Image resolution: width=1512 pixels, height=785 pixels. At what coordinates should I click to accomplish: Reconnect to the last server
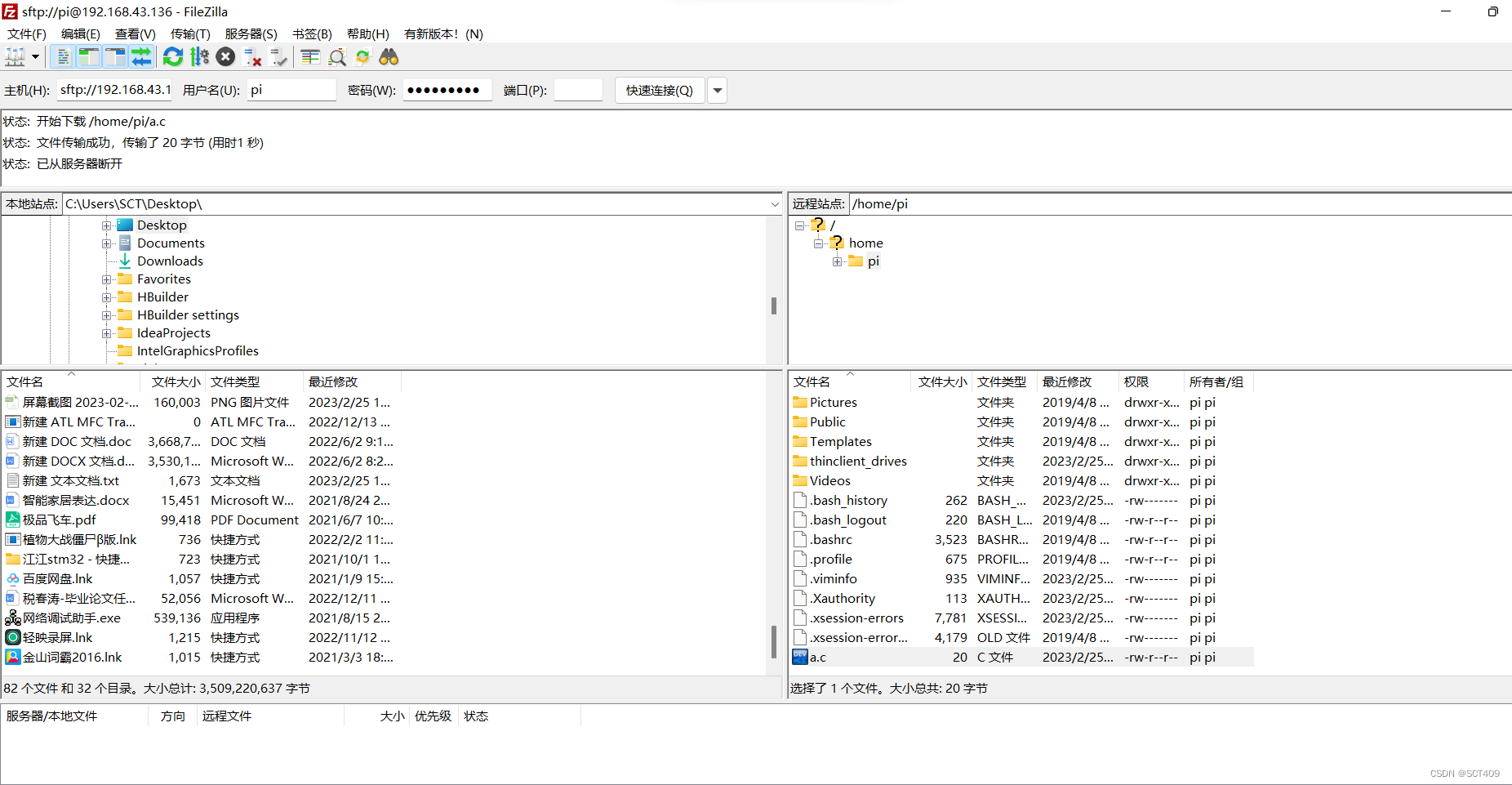point(279,56)
